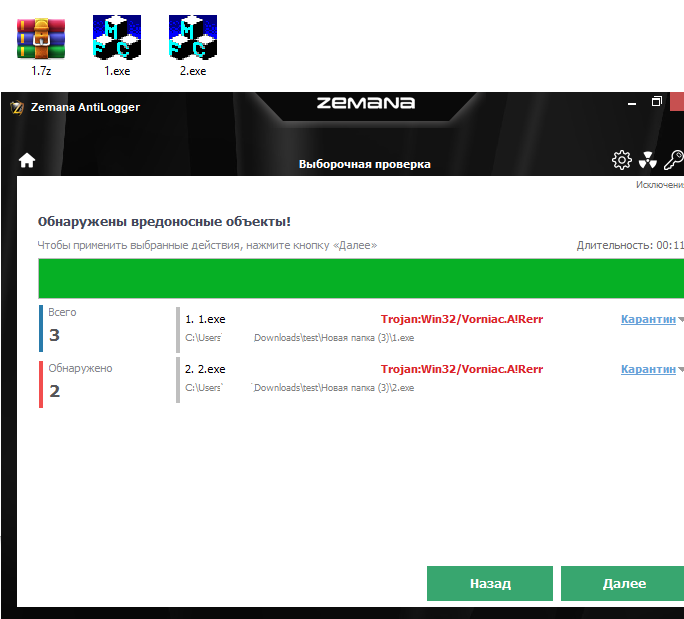Screen dimensions: 684x619
Task: Select the 2. 2.exe detection row name
Action: (205, 369)
